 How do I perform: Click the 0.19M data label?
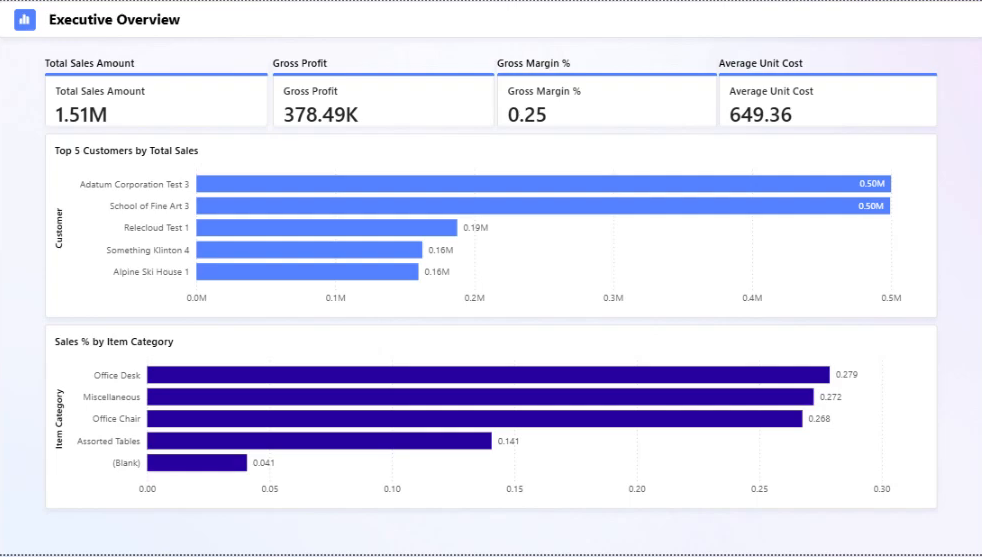(475, 228)
